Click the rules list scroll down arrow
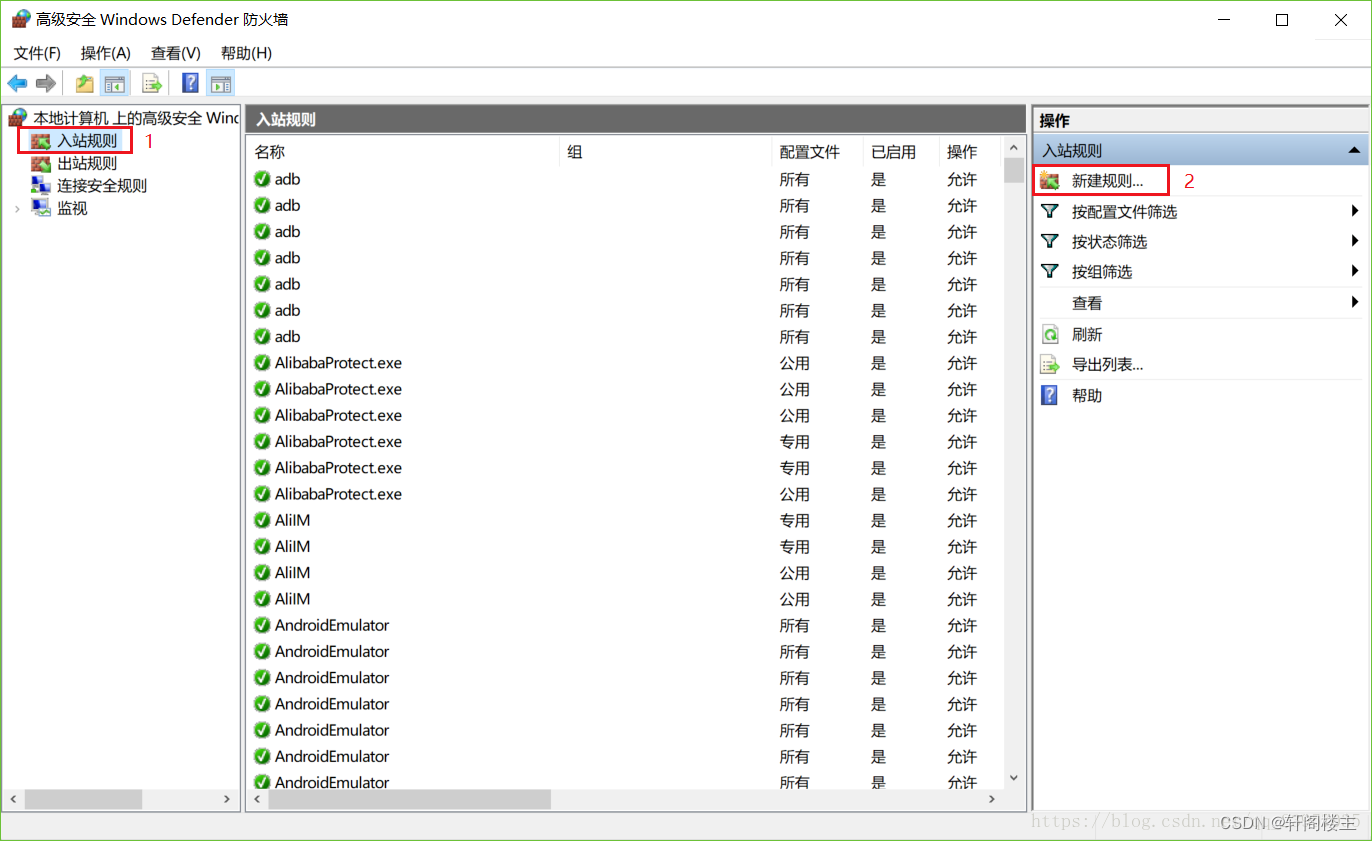Image resolution: width=1372 pixels, height=841 pixels. [1014, 778]
